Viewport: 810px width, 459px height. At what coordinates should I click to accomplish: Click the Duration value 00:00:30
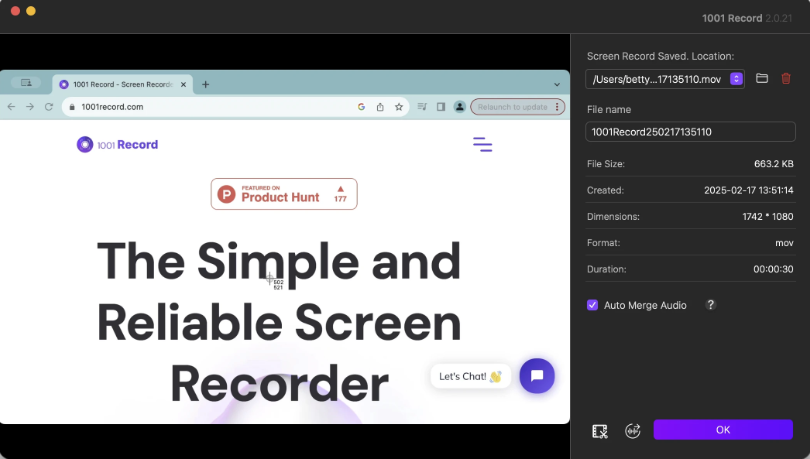773,269
